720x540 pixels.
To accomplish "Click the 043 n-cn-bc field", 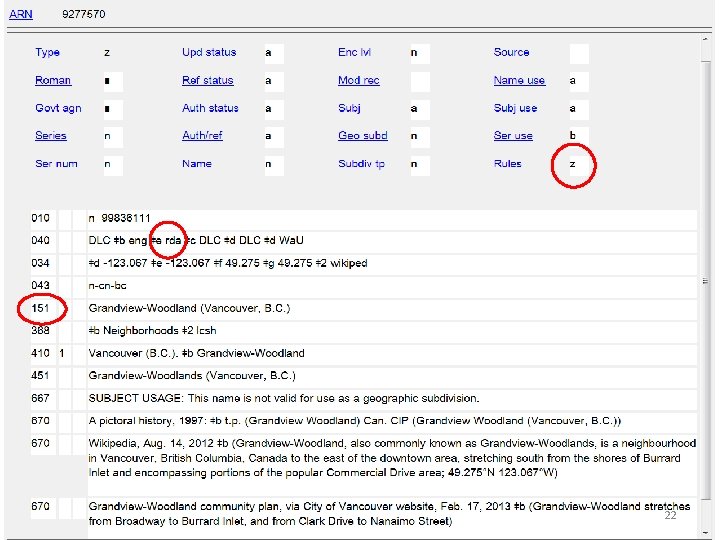I will point(107,286).
